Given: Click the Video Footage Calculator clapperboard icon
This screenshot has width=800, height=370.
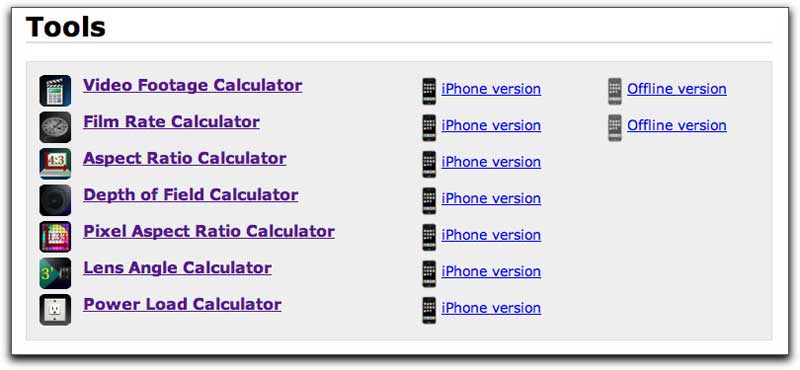Looking at the screenshot, I should pos(55,91).
